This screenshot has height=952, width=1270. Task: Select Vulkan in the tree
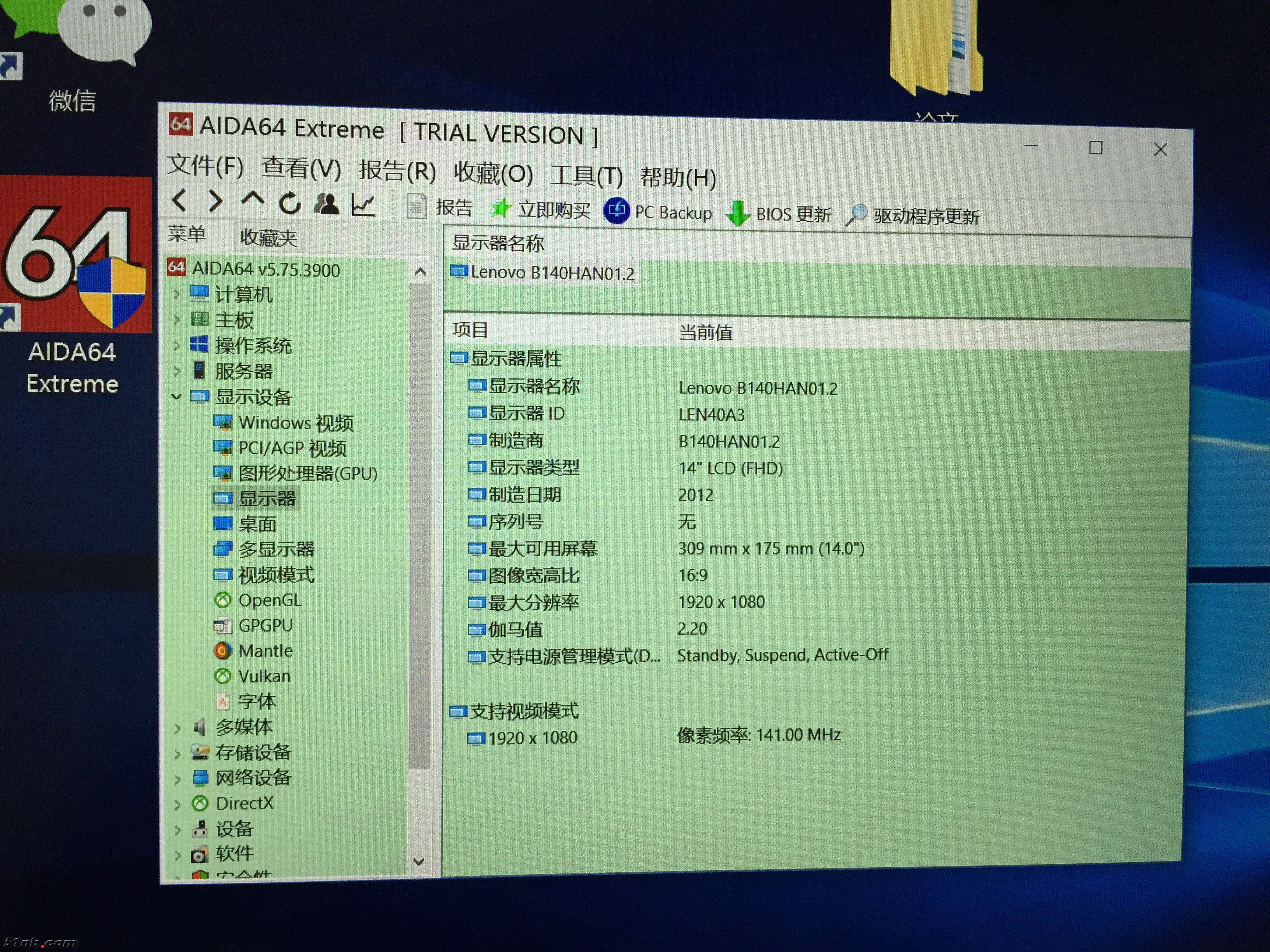pyautogui.click(x=252, y=676)
